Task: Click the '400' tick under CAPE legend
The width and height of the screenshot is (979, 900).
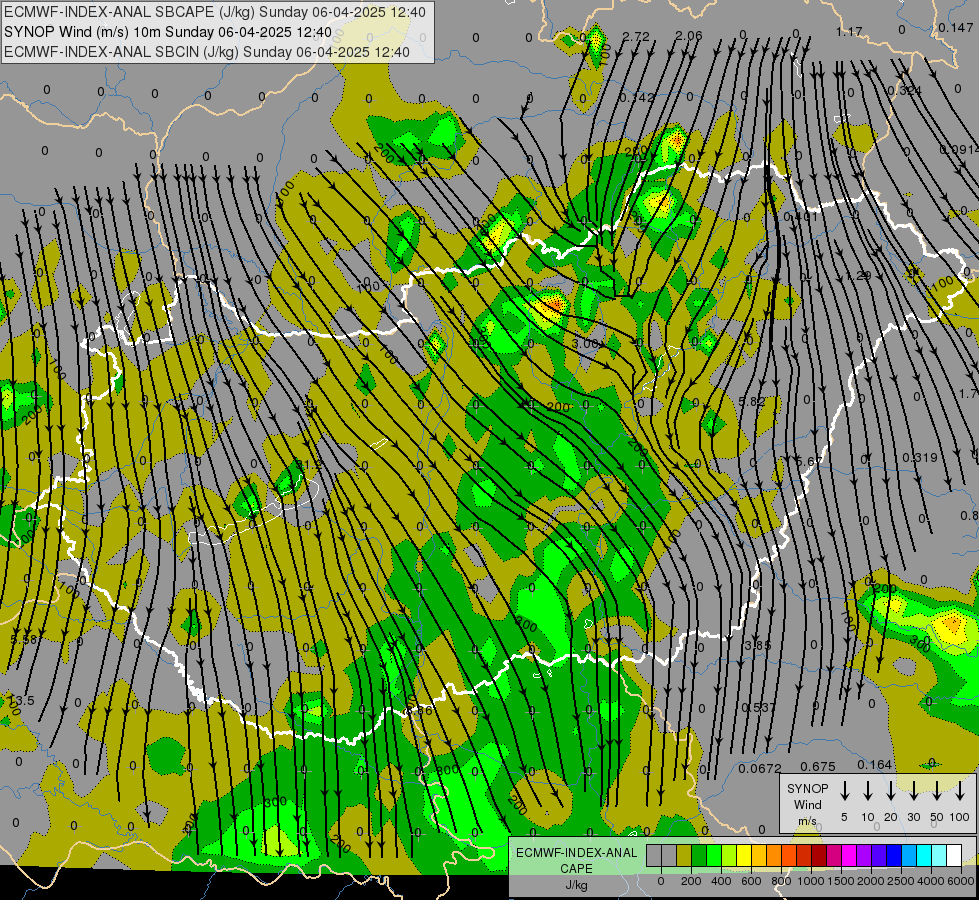Action: (x=721, y=881)
